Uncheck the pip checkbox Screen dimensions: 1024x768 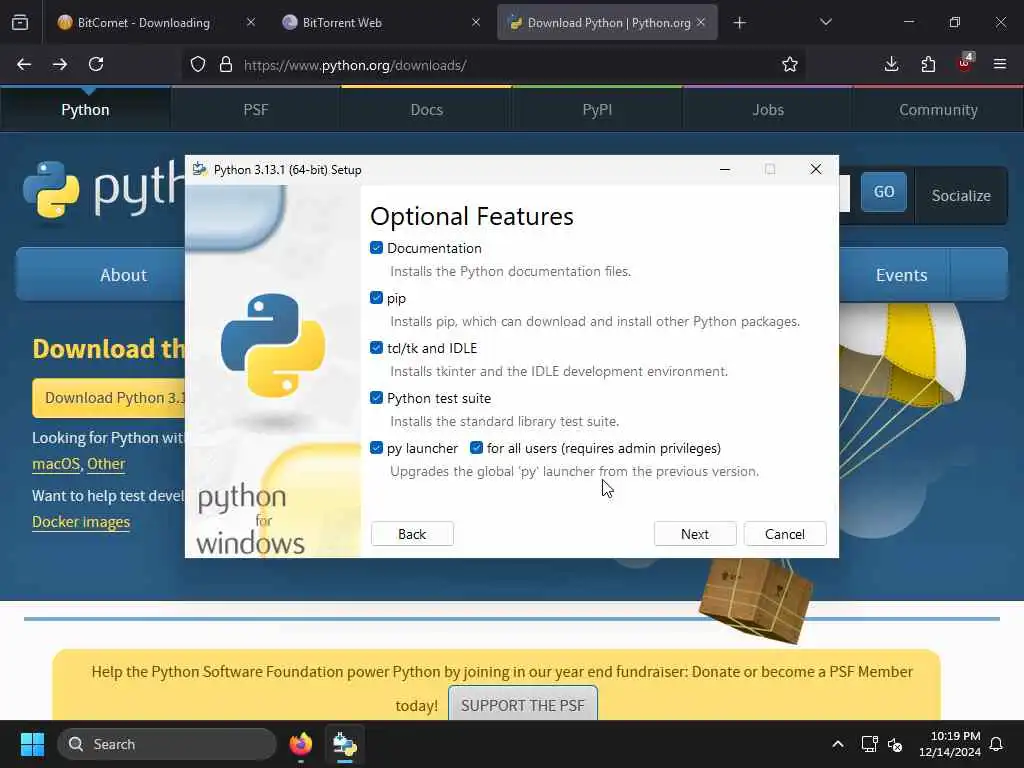[x=376, y=298]
